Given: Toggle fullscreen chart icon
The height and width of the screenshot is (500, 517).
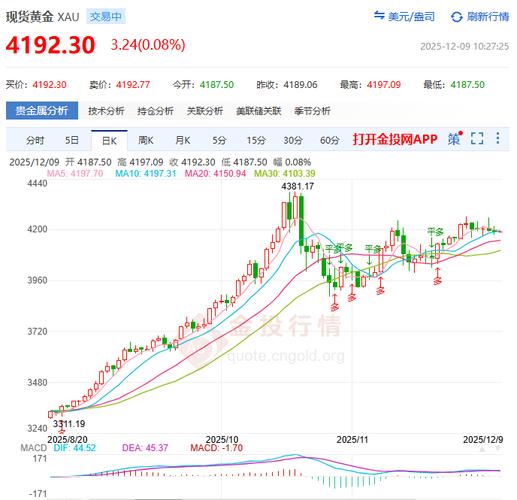Looking at the screenshot, I should 477,138.
